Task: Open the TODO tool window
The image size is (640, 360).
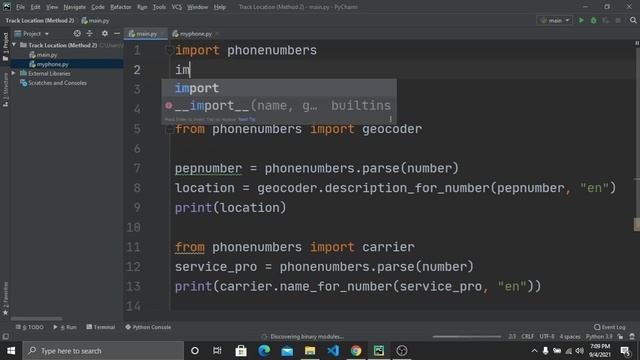Action: [x=29, y=327]
